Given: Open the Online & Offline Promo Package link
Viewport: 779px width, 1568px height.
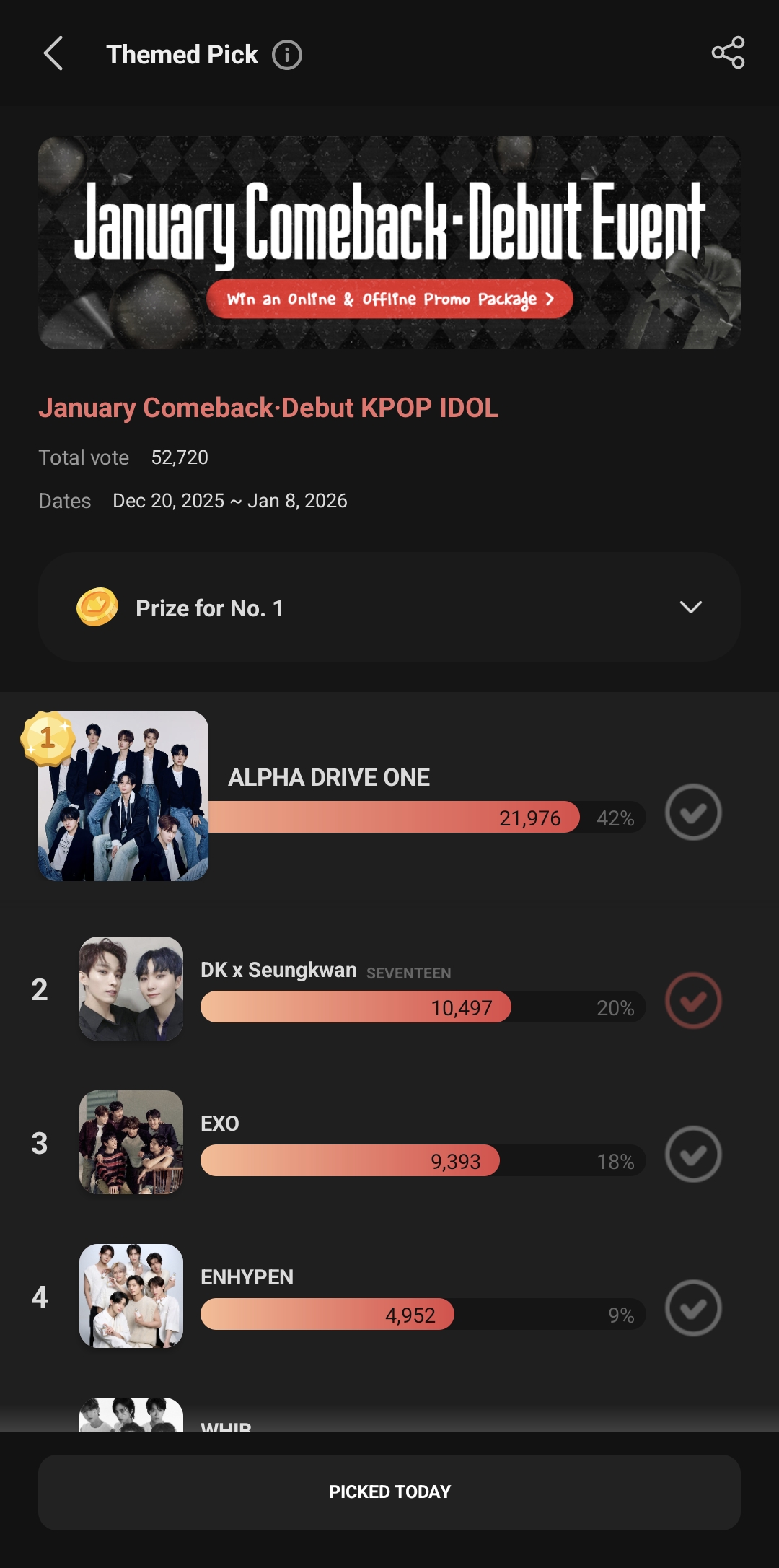Looking at the screenshot, I should coord(389,299).
